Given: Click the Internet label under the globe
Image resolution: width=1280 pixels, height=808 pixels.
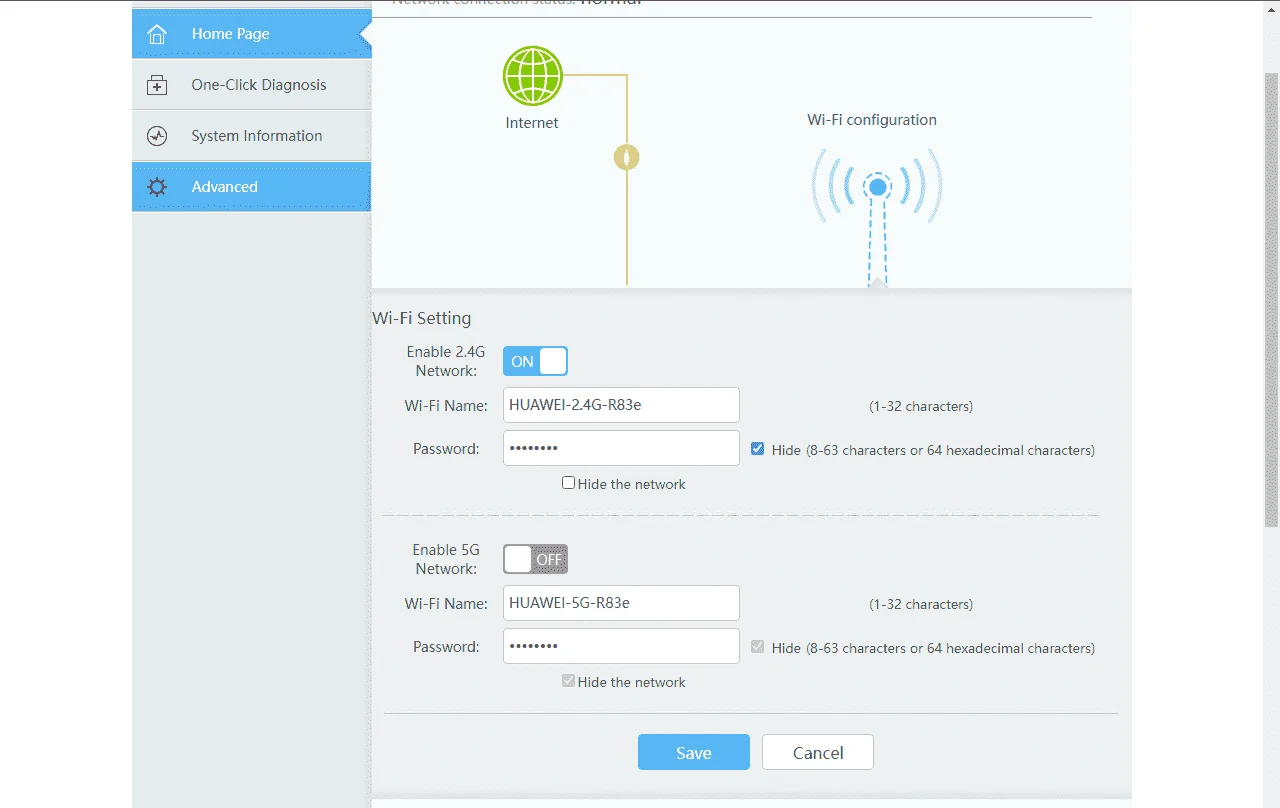Looking at the screenshot, I should click(x=532, y=123).
